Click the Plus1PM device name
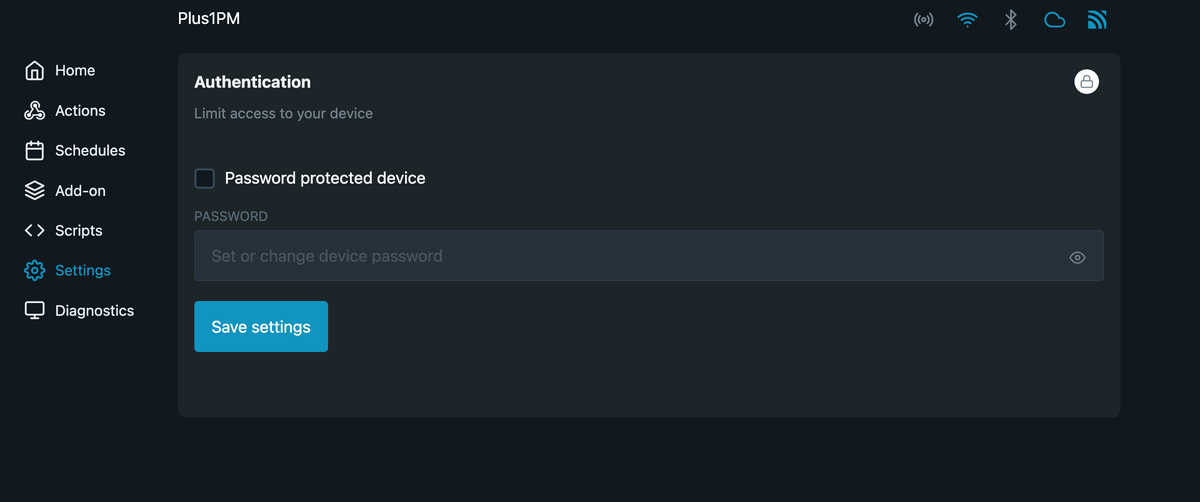1200x502 pixels. click(209, 19)
